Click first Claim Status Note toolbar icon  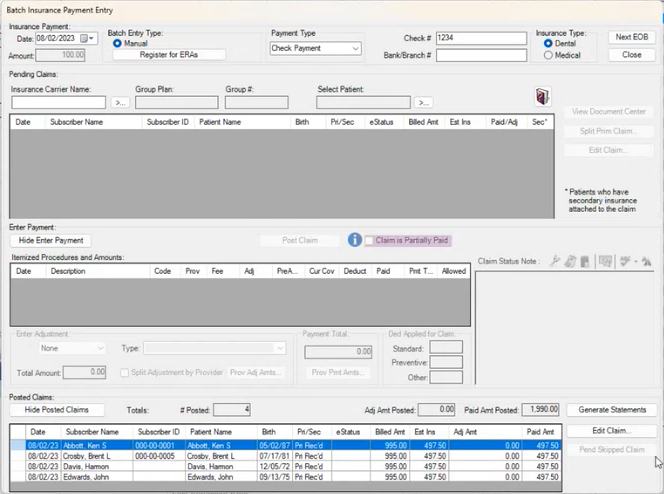(x=554, y=261)
